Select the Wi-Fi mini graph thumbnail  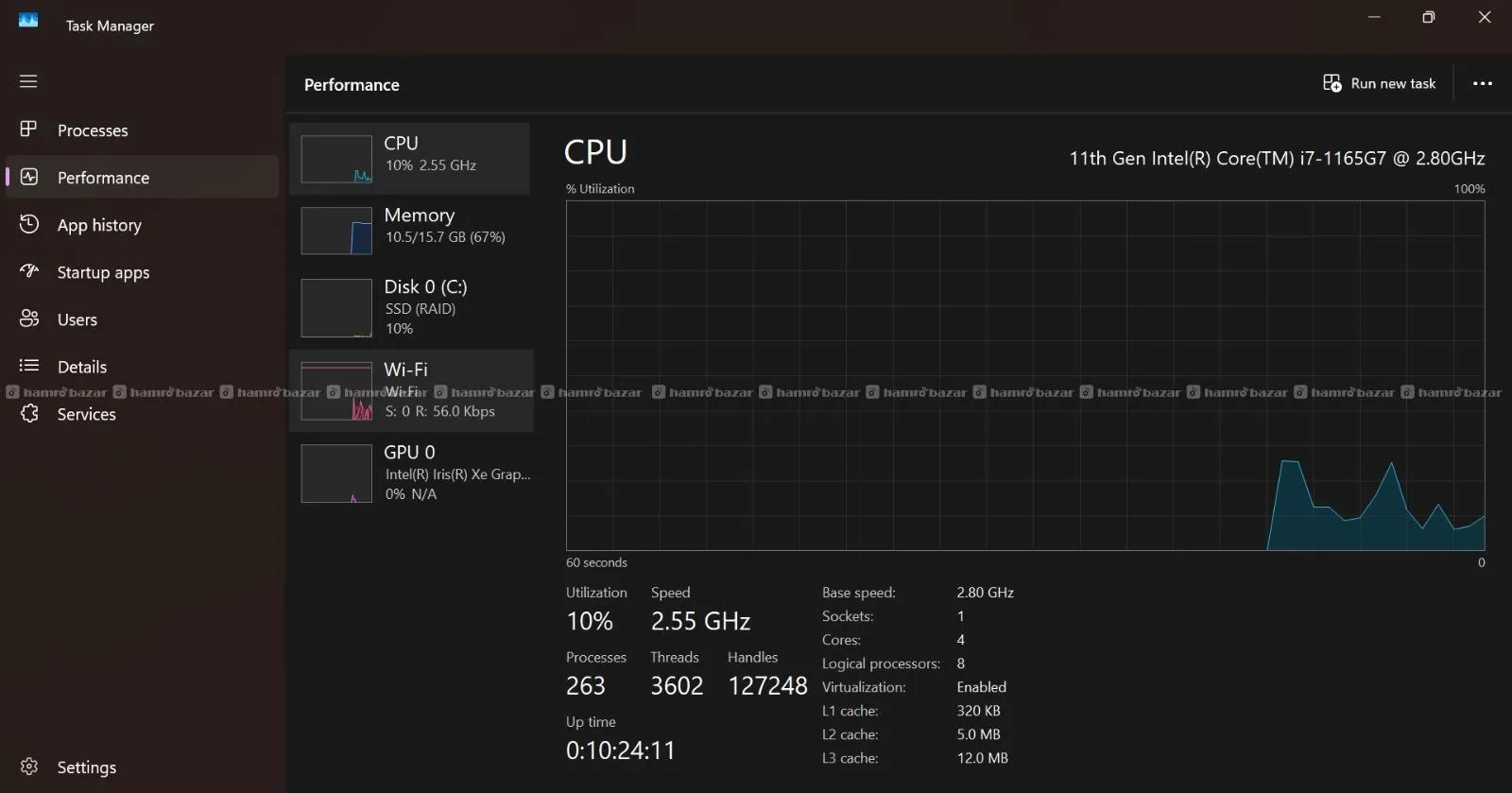(336, 391)
